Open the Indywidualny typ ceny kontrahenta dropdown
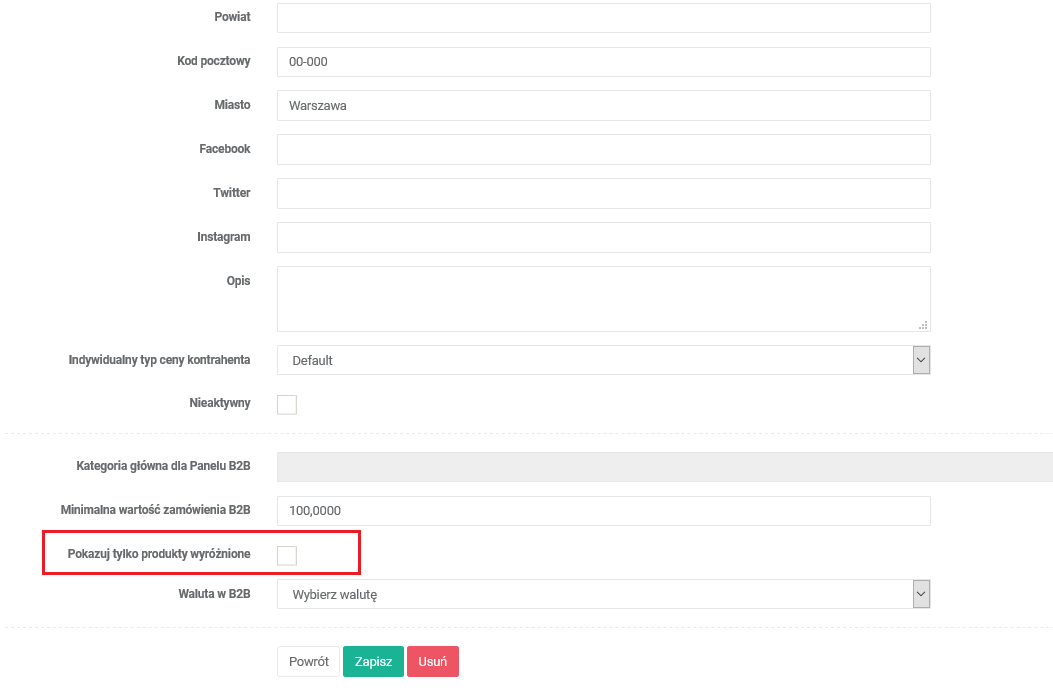 [603, 360]
